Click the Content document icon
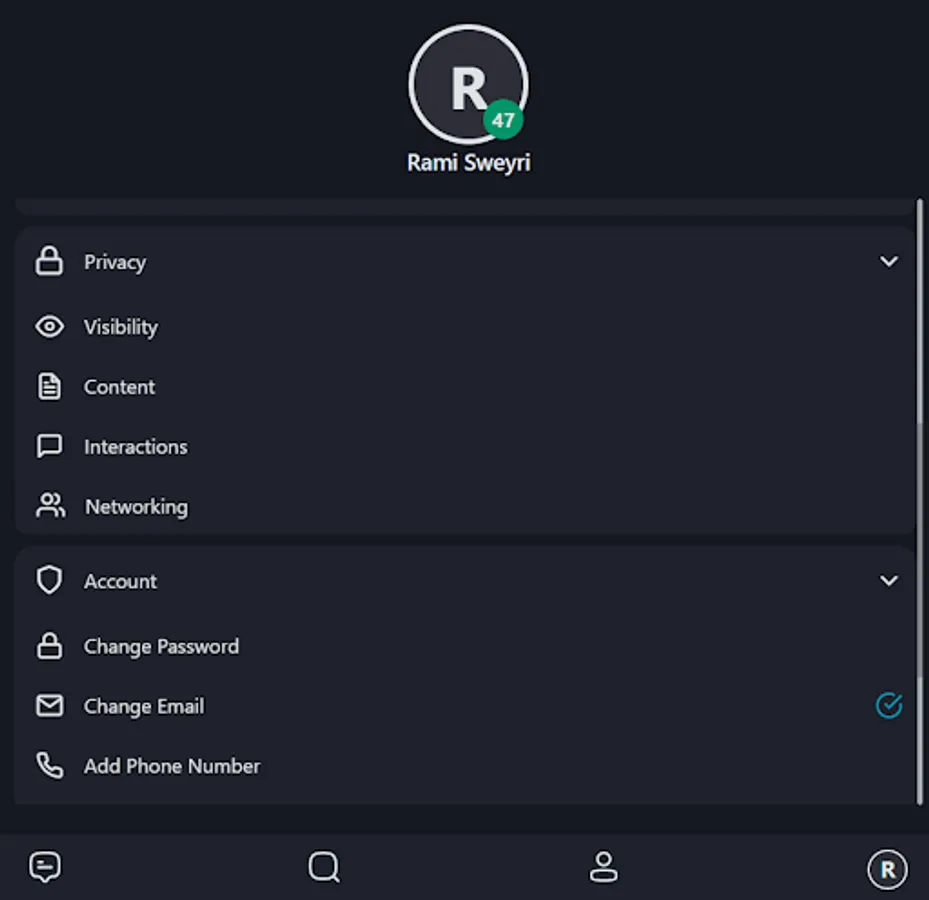 pyautogui.click(x=50, y=387)
